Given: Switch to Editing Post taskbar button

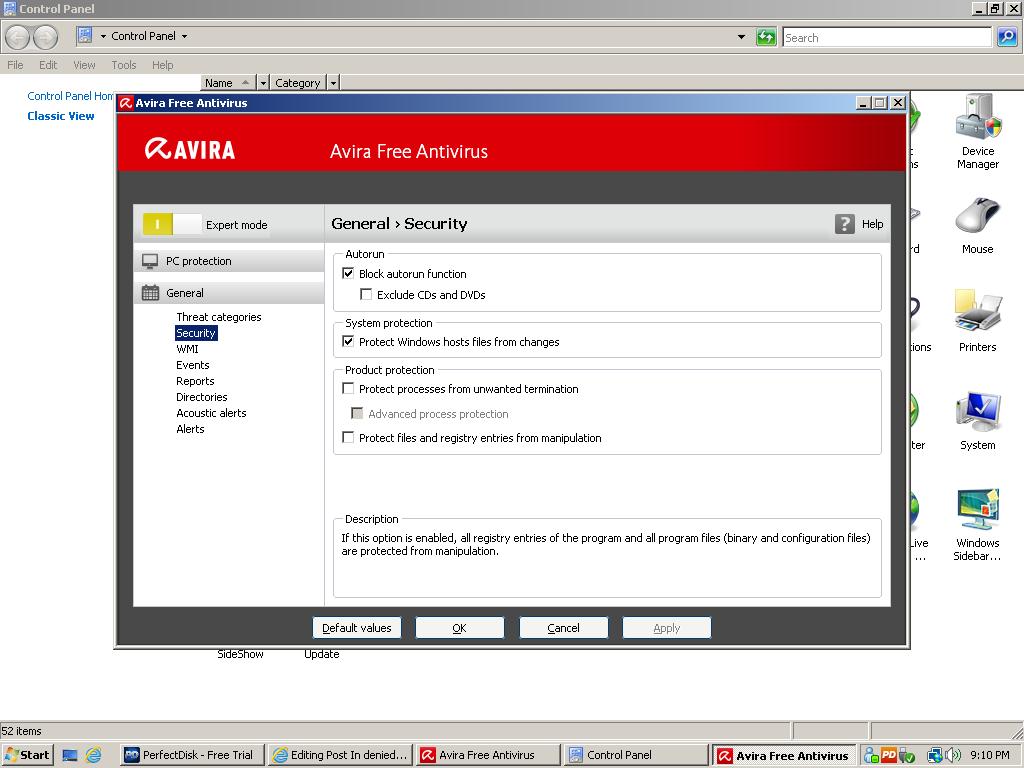Looking at the screenshot, I should pos(342,755).
